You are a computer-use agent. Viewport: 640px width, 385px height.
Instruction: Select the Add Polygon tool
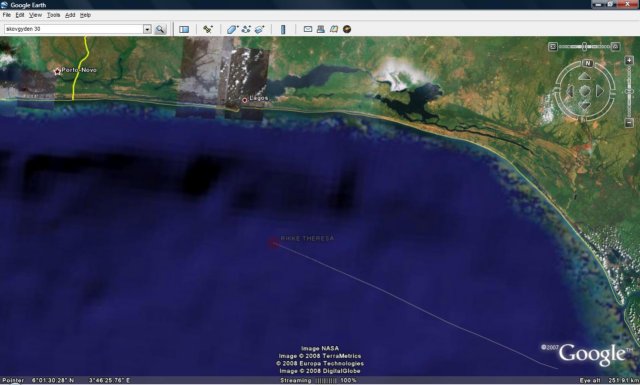(232, 29)
